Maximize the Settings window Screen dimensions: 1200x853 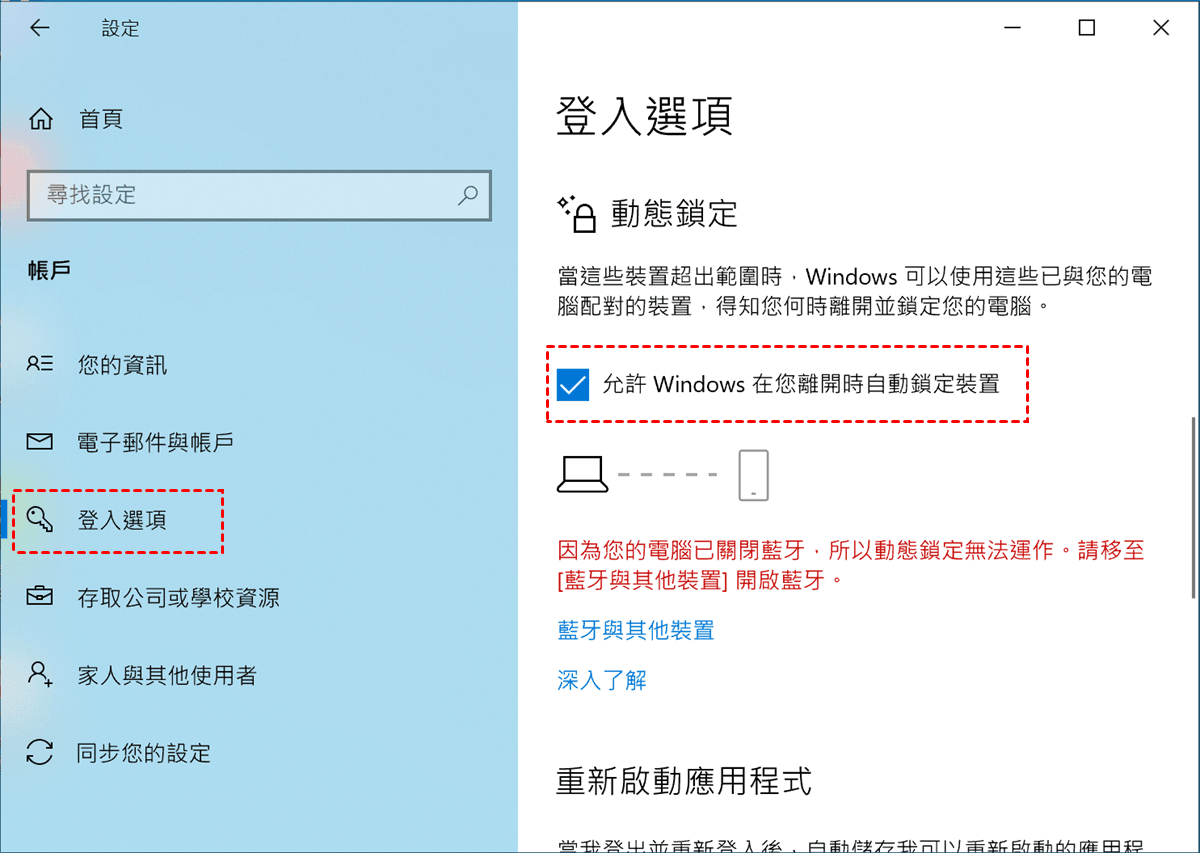(x=1087, y=28)
